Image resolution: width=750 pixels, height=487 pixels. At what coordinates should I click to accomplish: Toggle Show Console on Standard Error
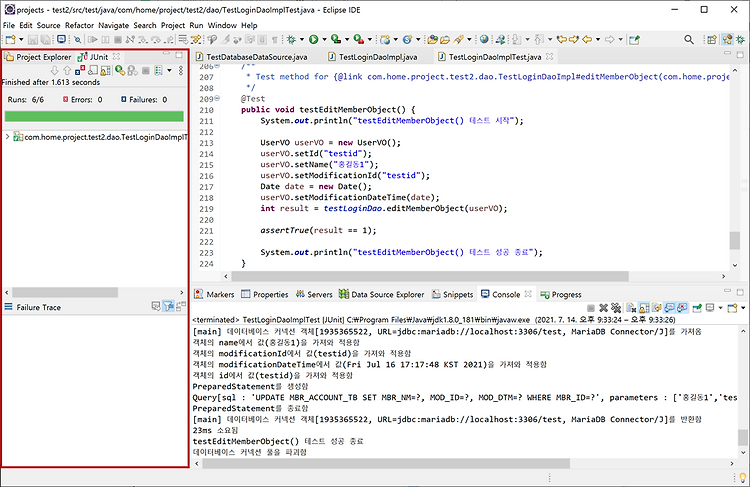click(x=682, y=308)
